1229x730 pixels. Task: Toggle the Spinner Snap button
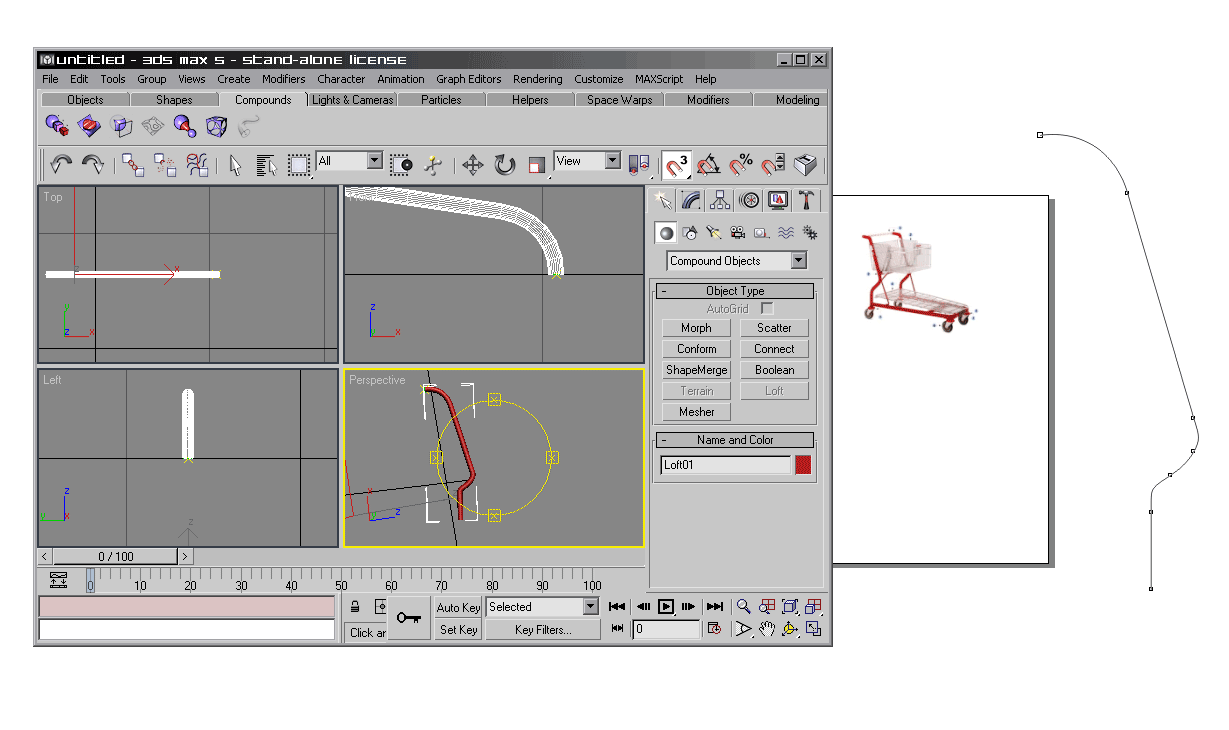tap(773, 164)
